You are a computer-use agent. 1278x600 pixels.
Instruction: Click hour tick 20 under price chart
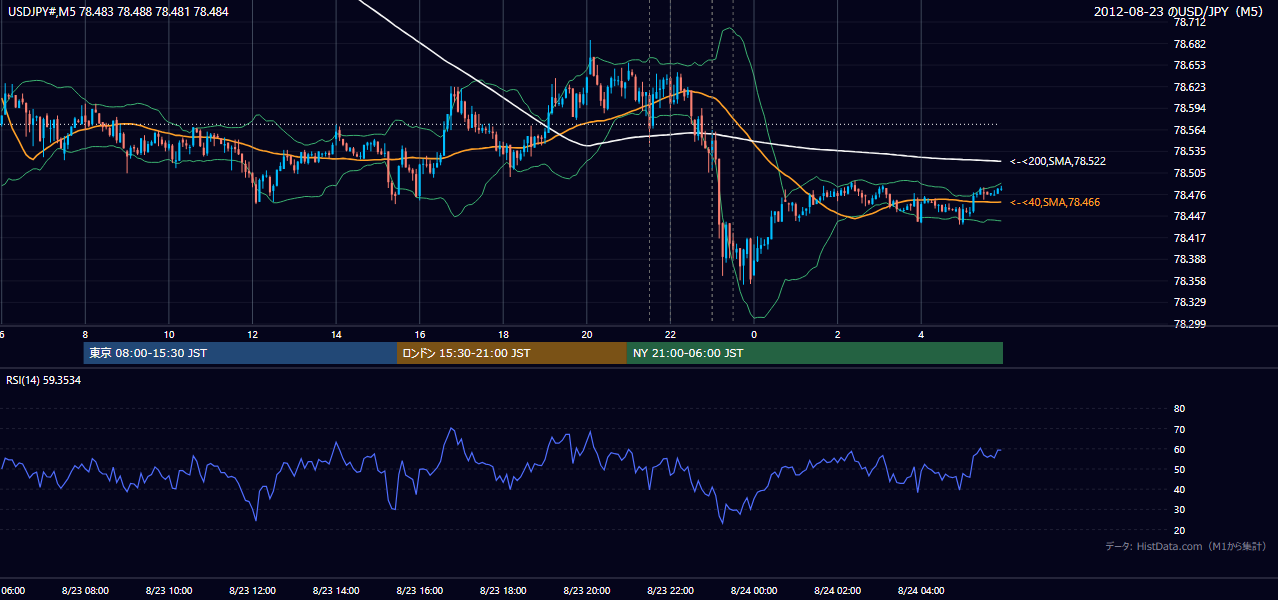click(587, 335)
